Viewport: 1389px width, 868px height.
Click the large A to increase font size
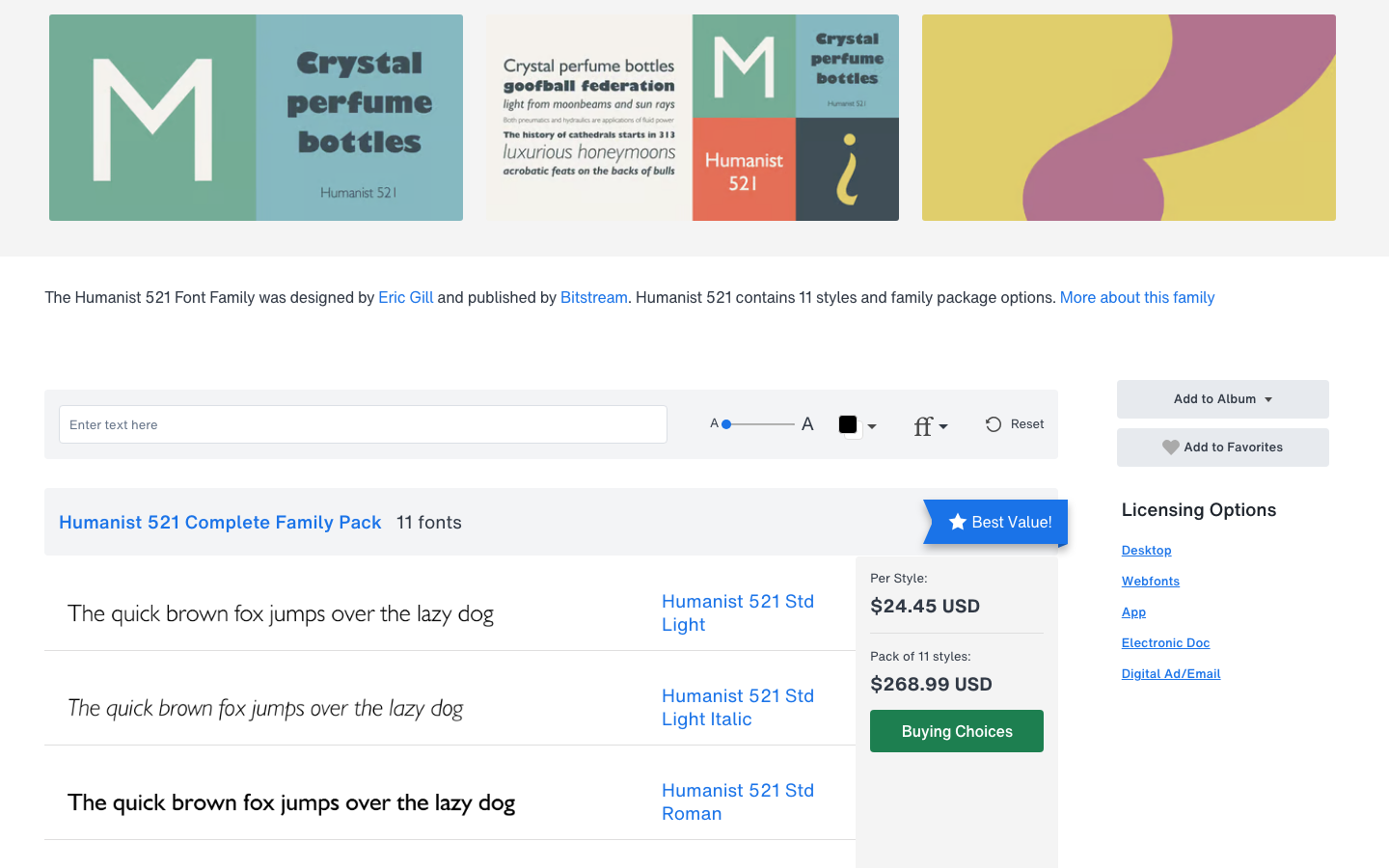pos(806,422)
